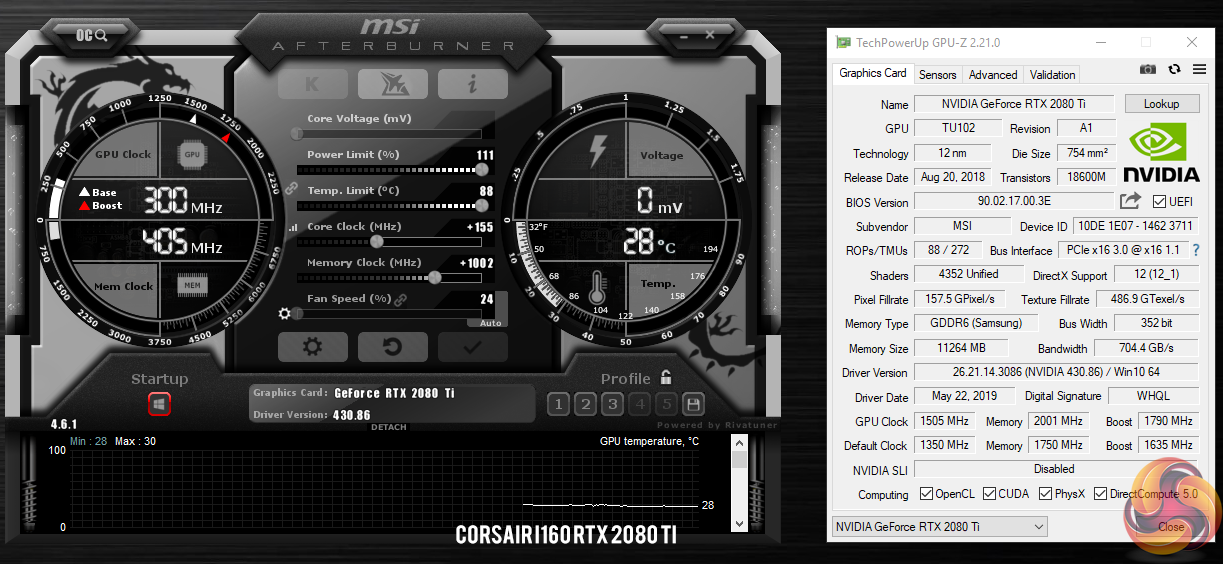
Task: Click the BIOS share/export icon in GPU-Z
Action: [1130, 201]
